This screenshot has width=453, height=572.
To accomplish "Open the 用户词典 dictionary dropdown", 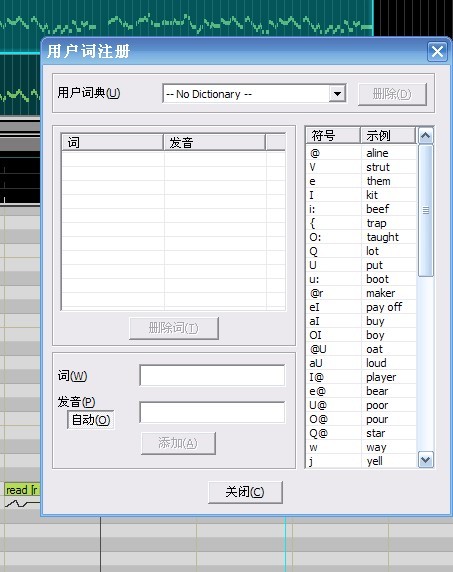I will (337, 94).
